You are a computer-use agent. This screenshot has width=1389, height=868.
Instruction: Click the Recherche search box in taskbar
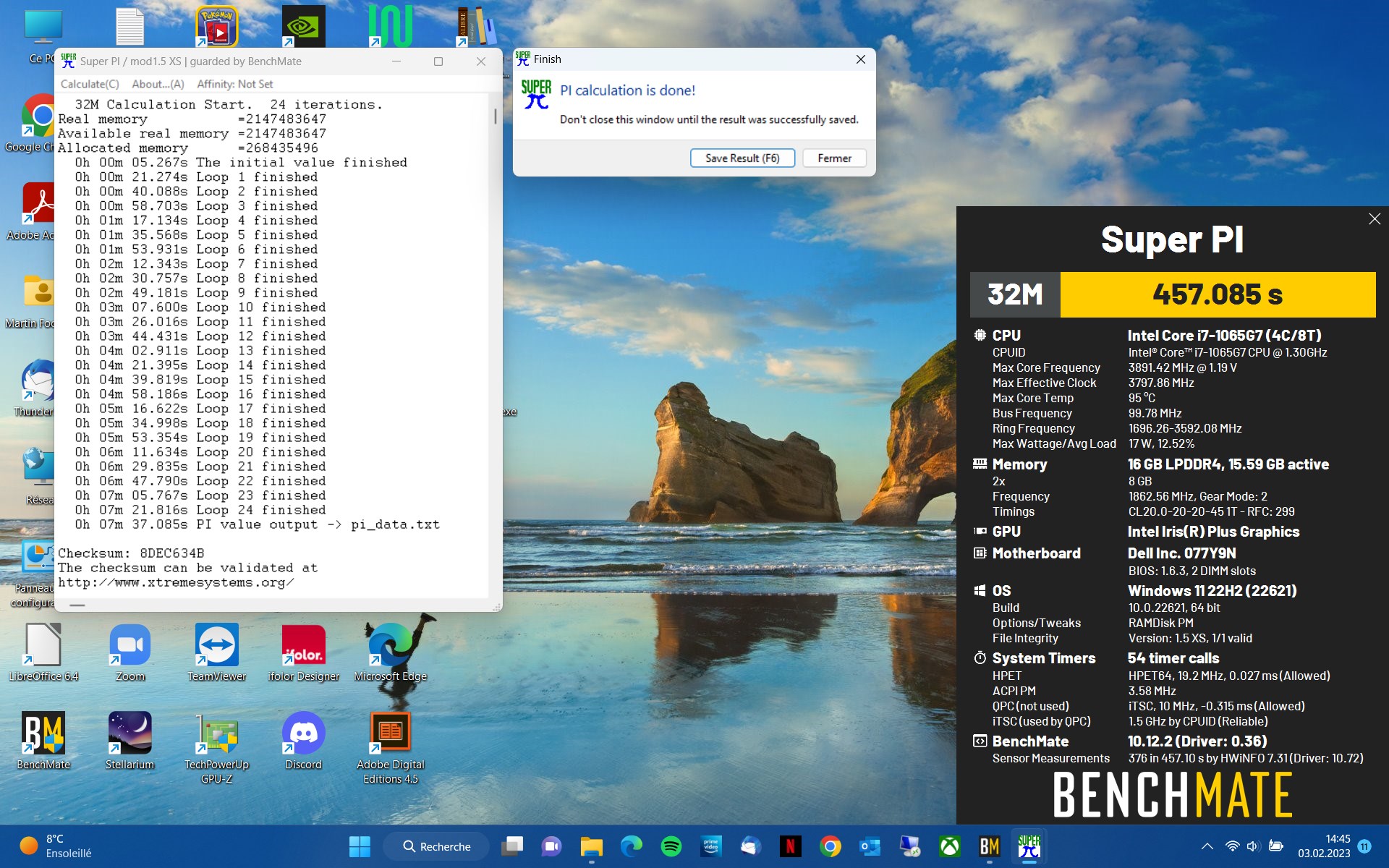point(436,846)
